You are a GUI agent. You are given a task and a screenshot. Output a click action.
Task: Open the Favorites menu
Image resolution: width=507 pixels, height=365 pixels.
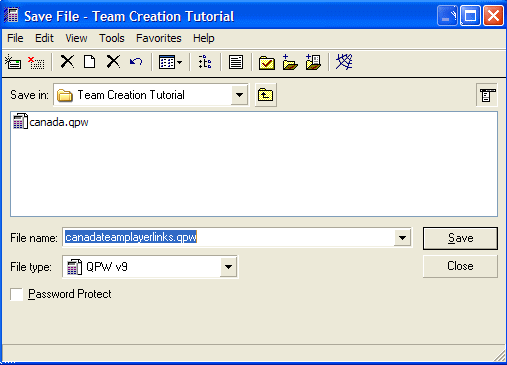point(159,38)
